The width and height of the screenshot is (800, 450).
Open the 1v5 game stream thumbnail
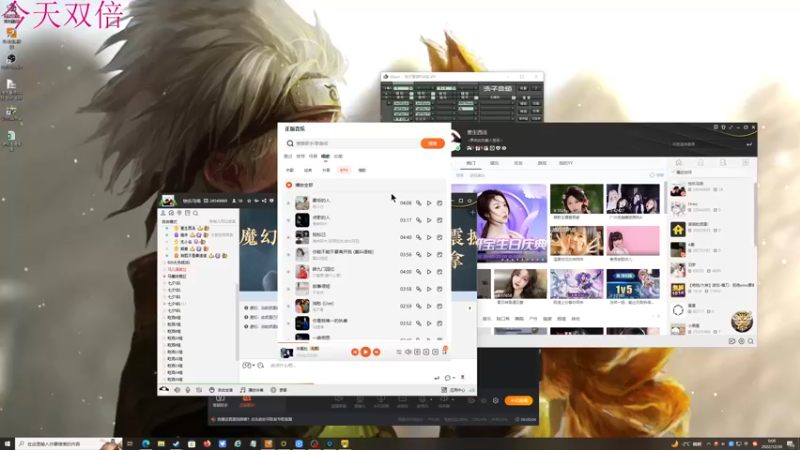tap(633, 284)
